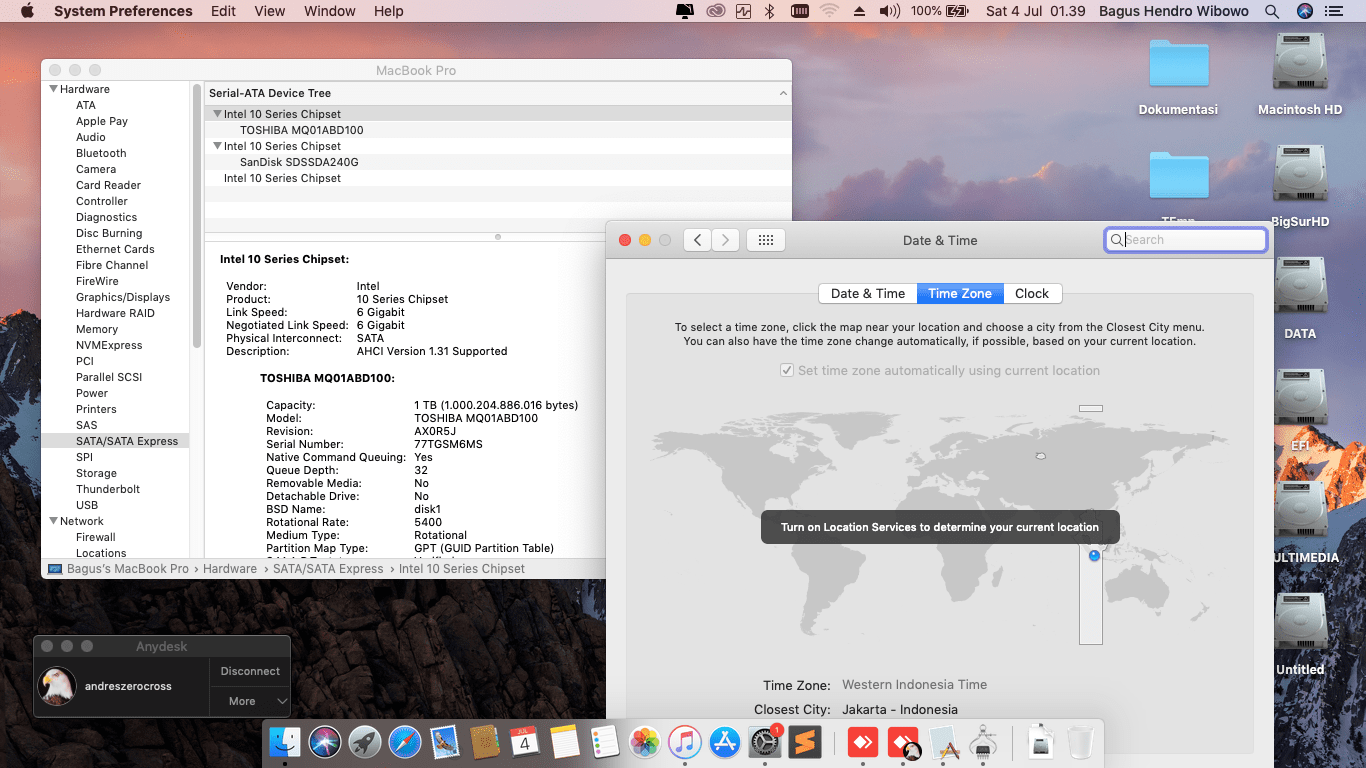
Task: Switch to the Clock tab
Action: click(1032, 293)
